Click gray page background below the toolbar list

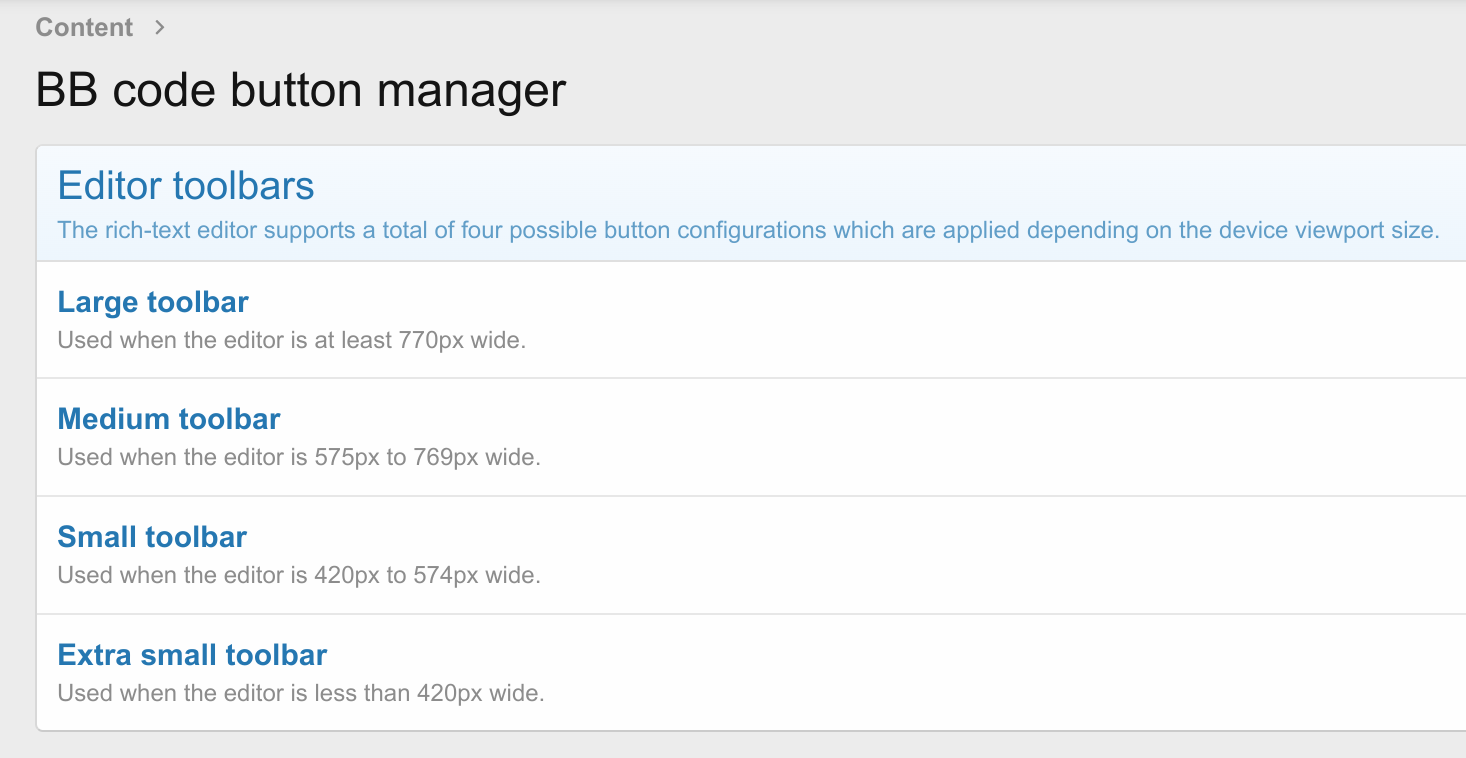700,746
